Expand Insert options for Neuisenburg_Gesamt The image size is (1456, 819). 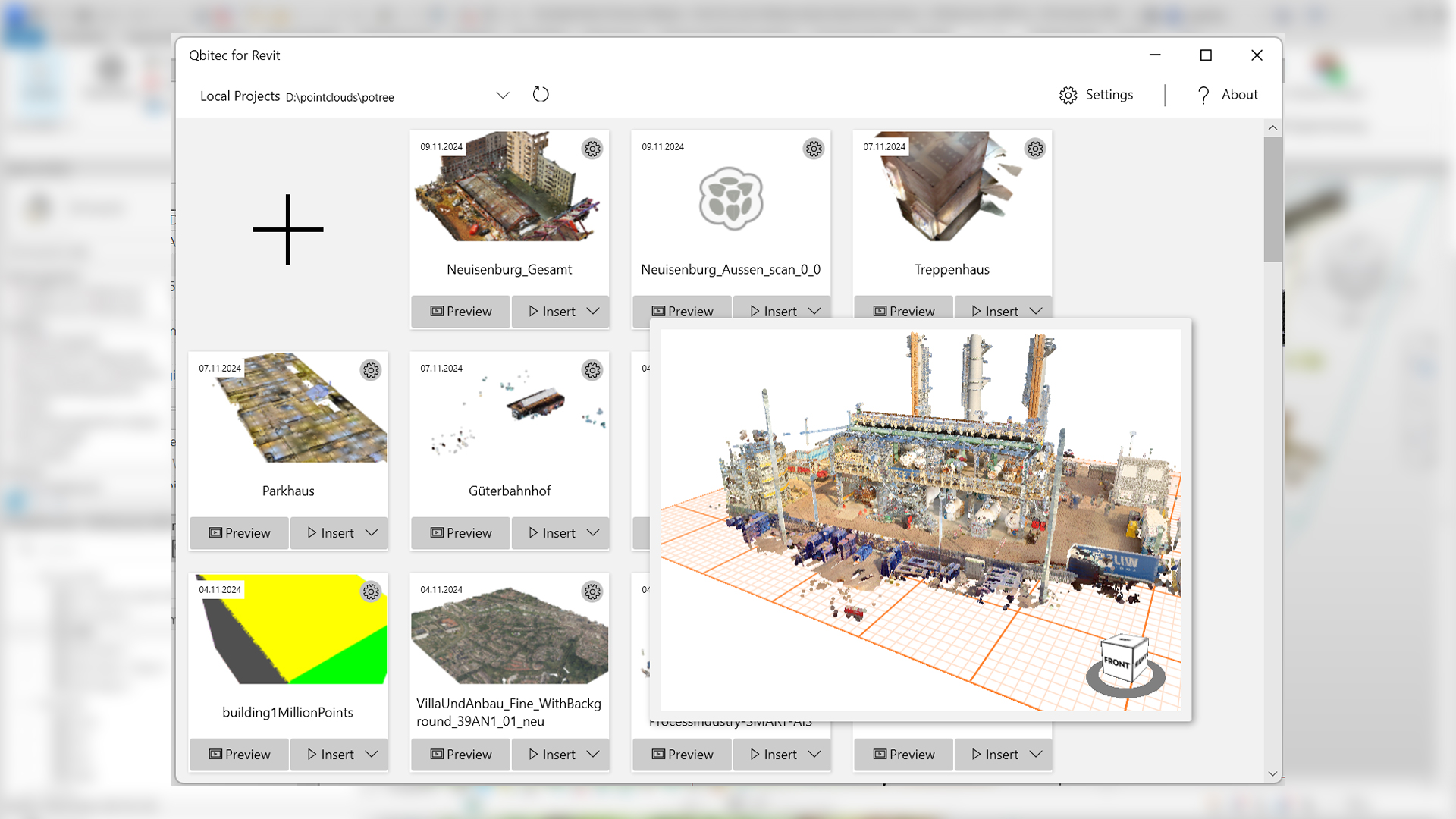(593, 312)
